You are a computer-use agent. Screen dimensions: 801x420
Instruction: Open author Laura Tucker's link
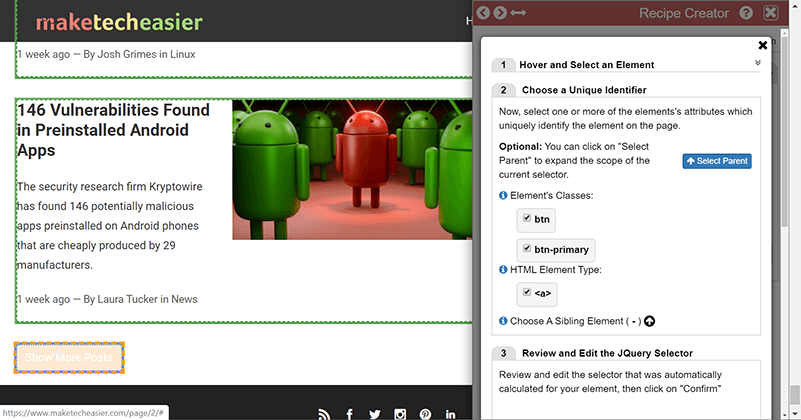pyautogui.click(x=128, y=299)
